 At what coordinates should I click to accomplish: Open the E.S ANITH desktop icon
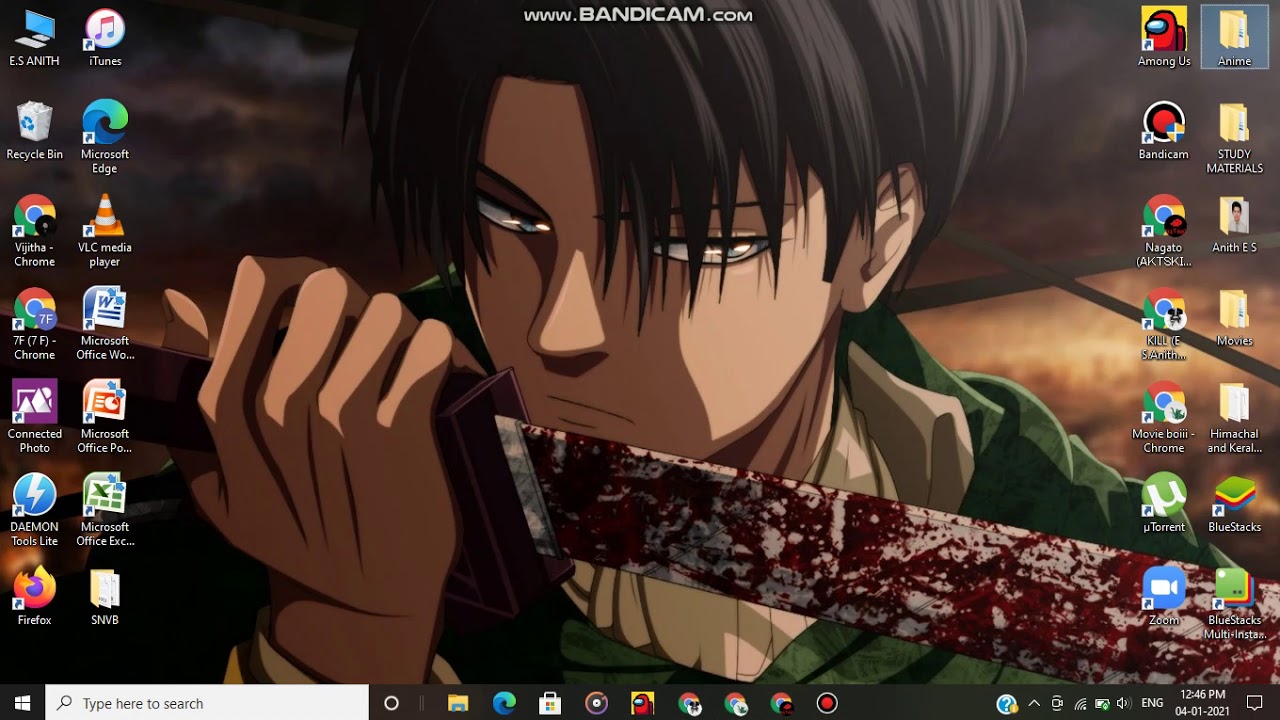pos(34,38)
